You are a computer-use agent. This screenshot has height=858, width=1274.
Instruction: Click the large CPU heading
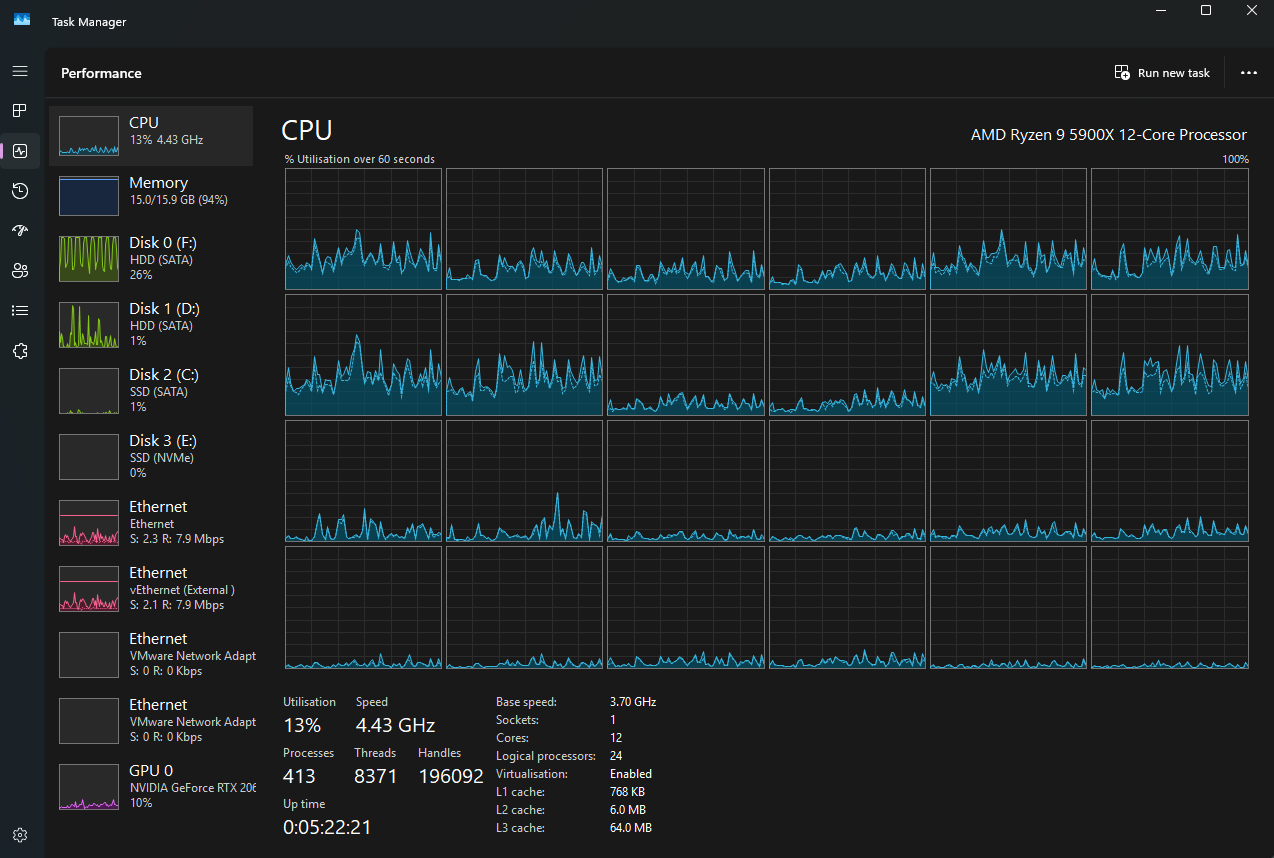[307, 131]
